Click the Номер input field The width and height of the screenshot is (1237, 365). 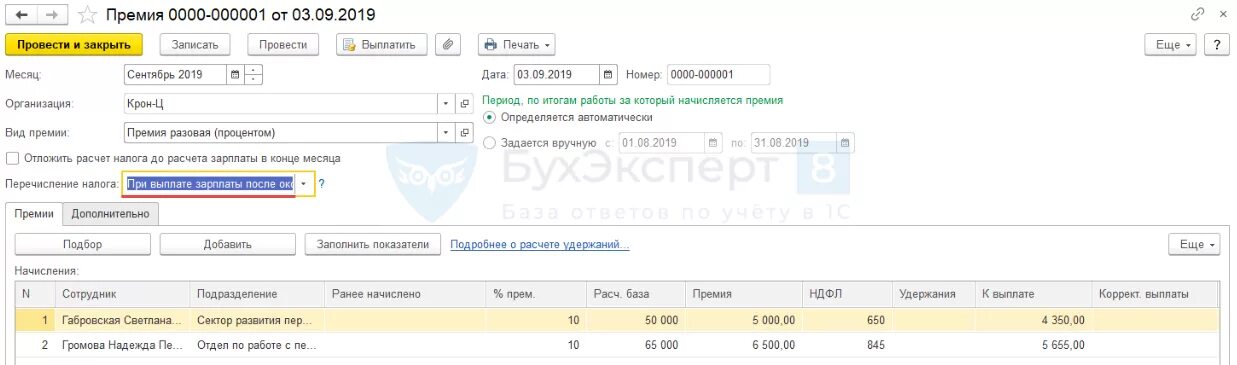pyautogui.click(x=718, y=74)
